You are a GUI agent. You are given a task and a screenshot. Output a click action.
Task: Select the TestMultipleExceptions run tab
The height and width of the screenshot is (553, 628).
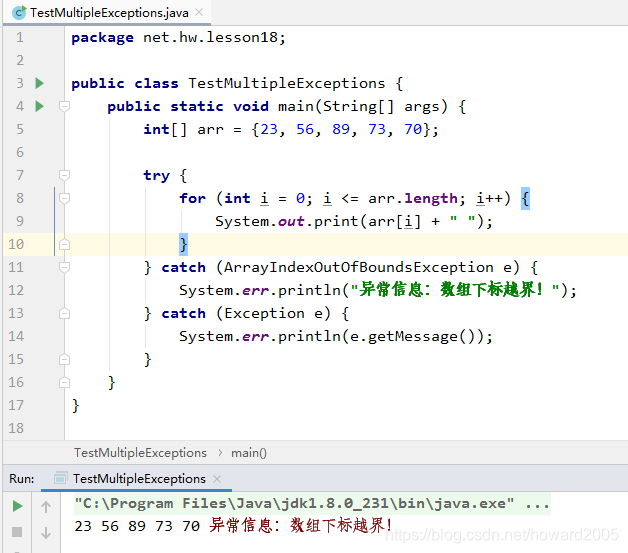pyautogui.click(x=139, y=479)
